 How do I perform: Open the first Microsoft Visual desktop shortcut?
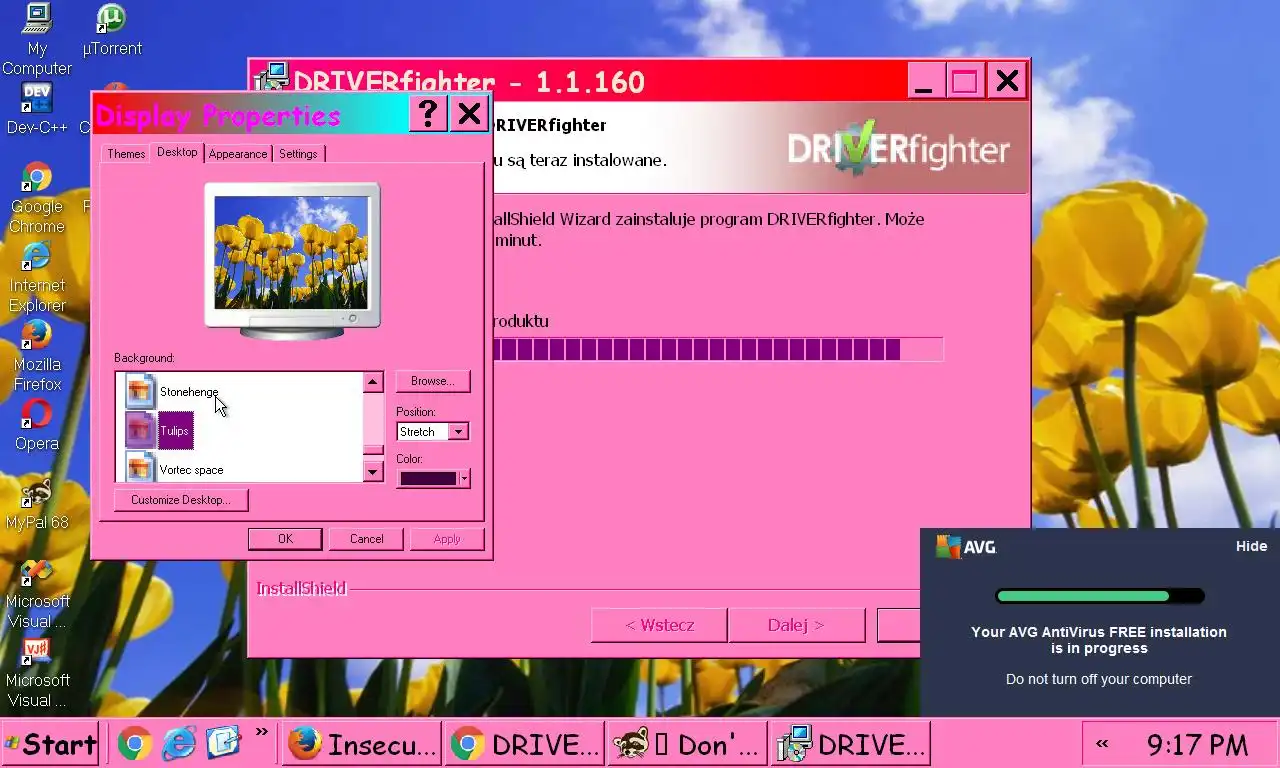(x=37, y=593)
